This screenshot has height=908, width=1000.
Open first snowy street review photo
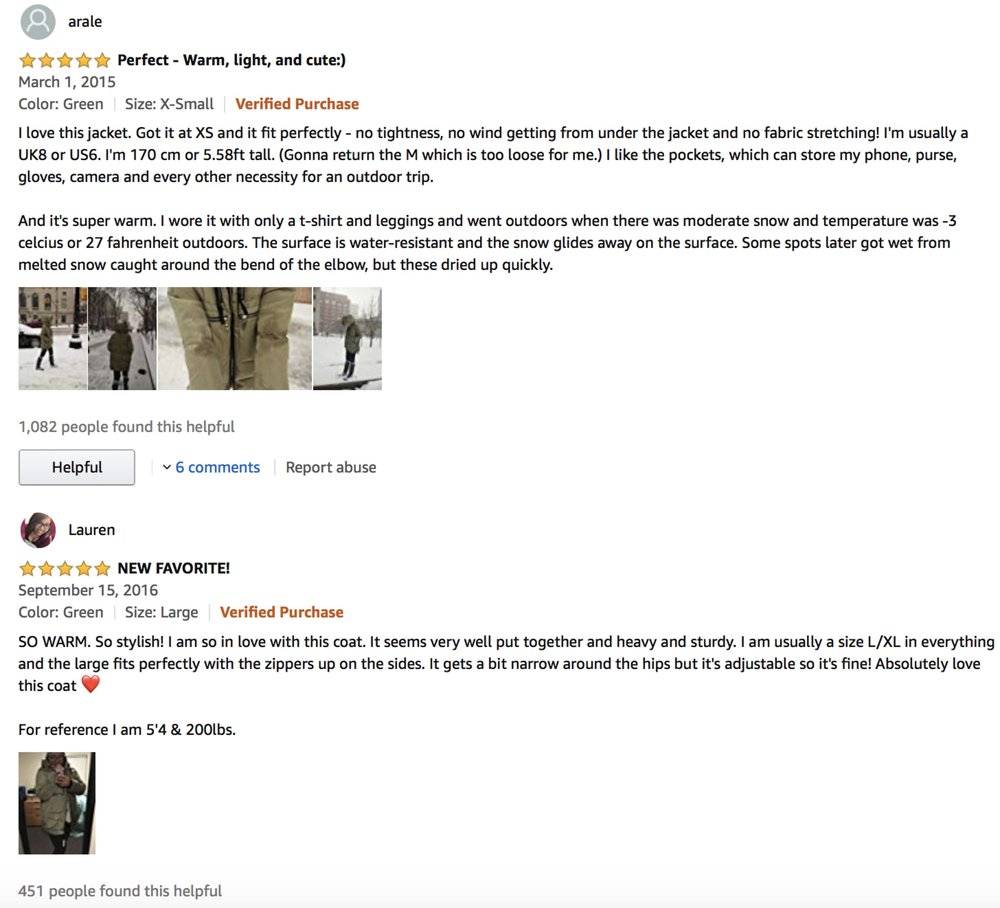pyautogui.click(x=52, y=338)
